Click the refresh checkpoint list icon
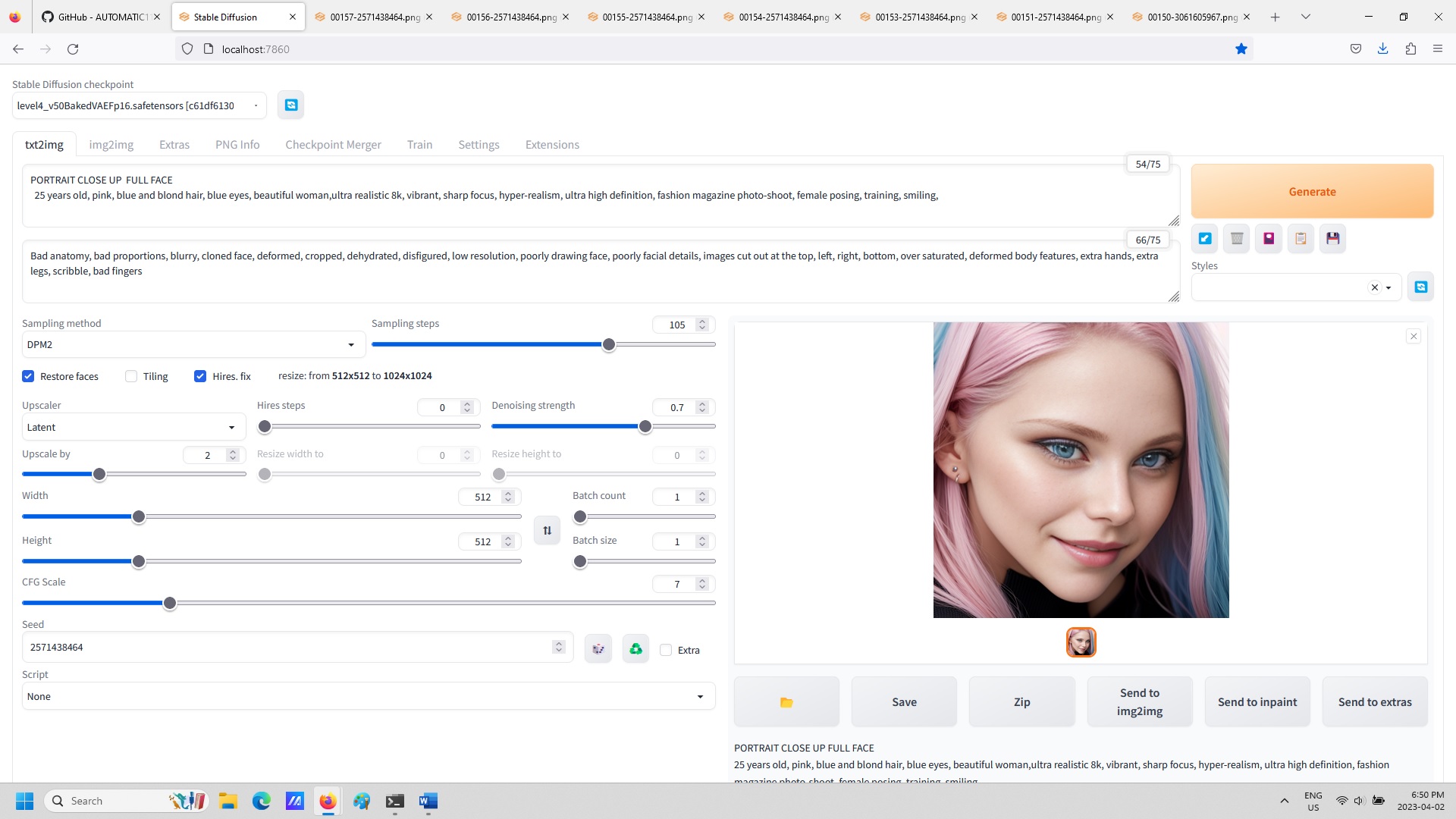 click(291, 105)
